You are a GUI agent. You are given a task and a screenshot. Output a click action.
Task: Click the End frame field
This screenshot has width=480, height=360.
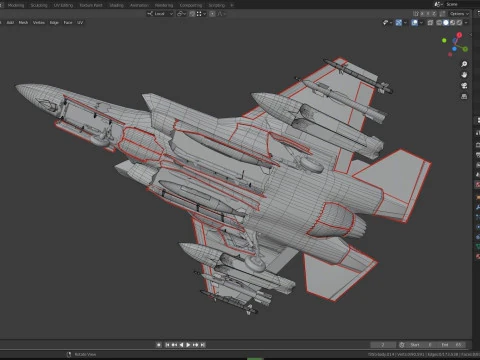pos(451,345)
